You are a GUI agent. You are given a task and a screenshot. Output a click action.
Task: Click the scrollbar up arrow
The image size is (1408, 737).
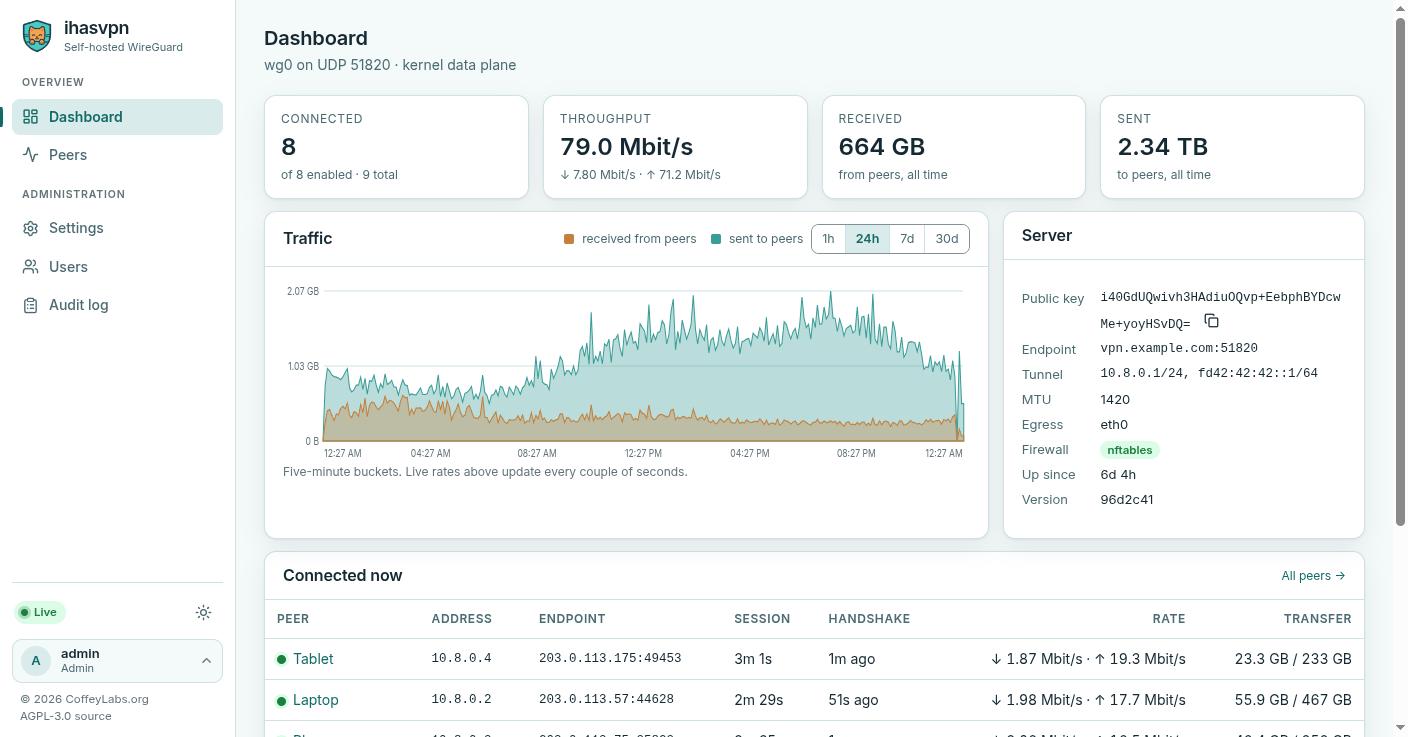click(1400, 8)
